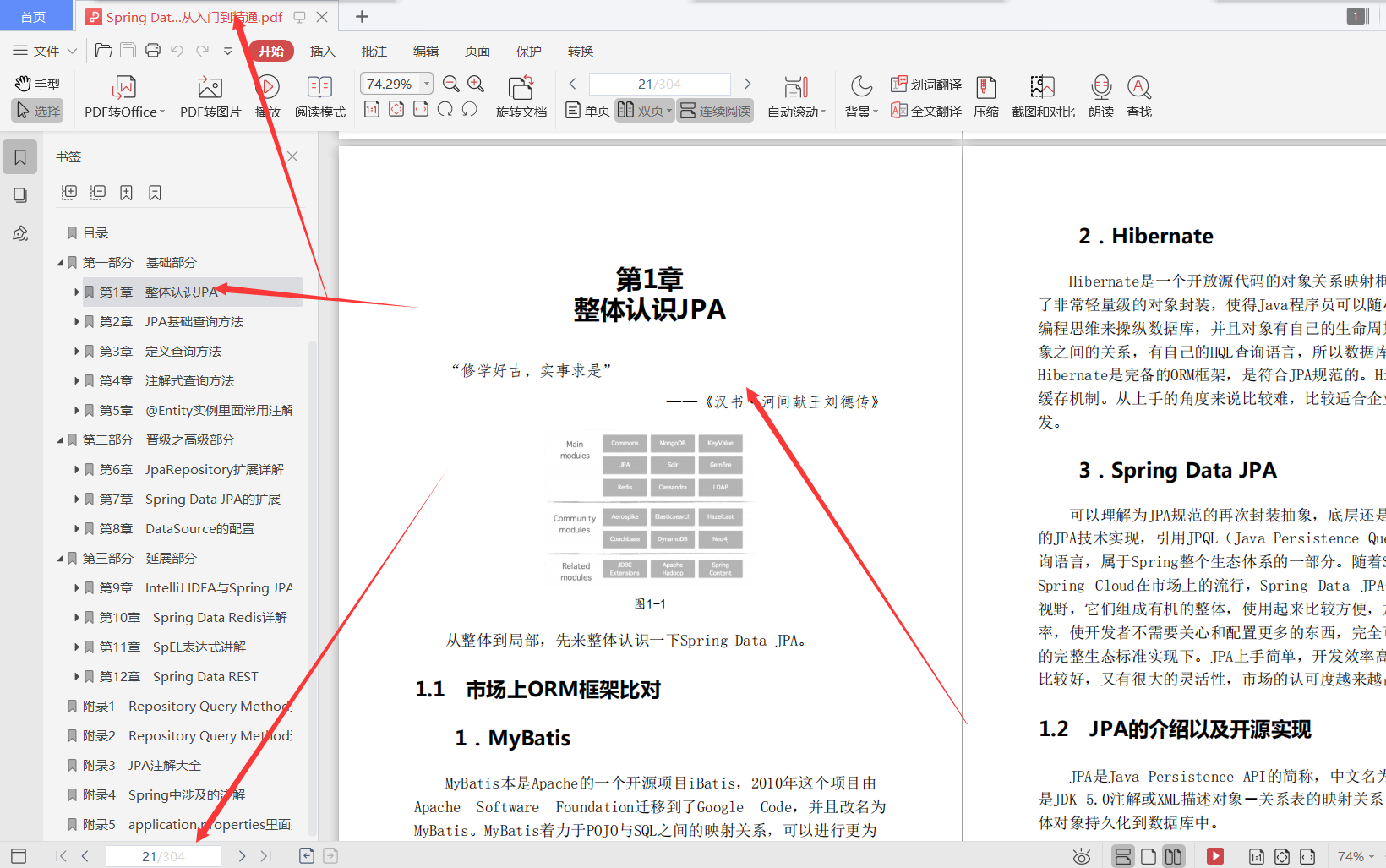Zoom in using the magnifier plus icon
The image size is (1386, 868).
click(476, 84)
